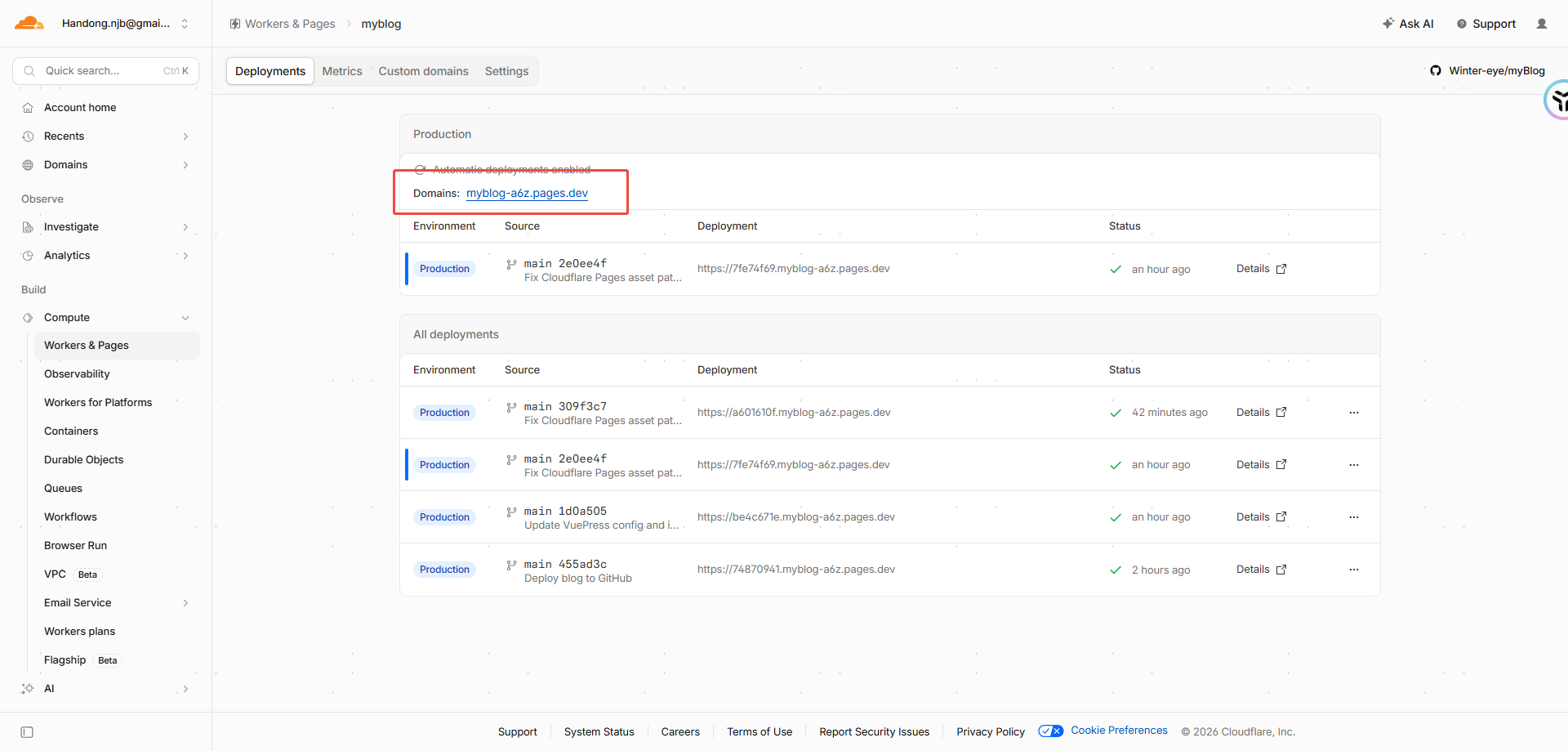Click the myblog breadcrumb

point(381,24)
